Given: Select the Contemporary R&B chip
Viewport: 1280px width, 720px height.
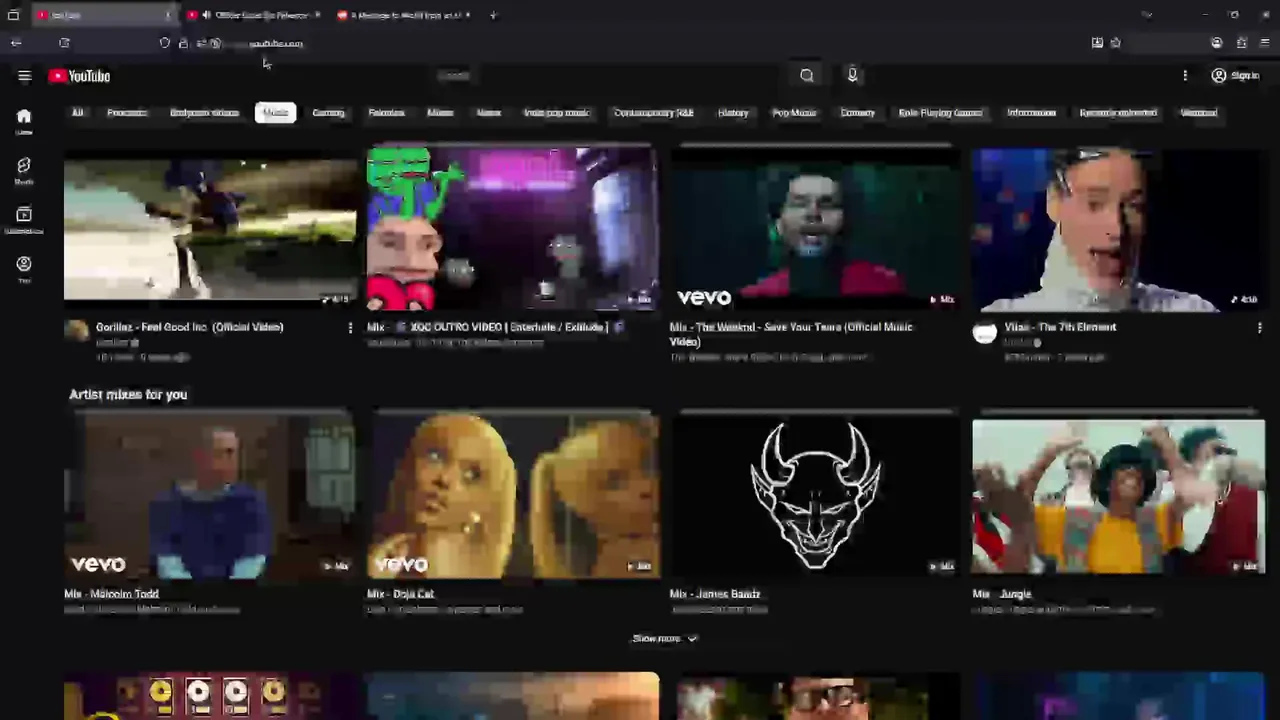Looking at the screenshot, I should coord(653,113).
